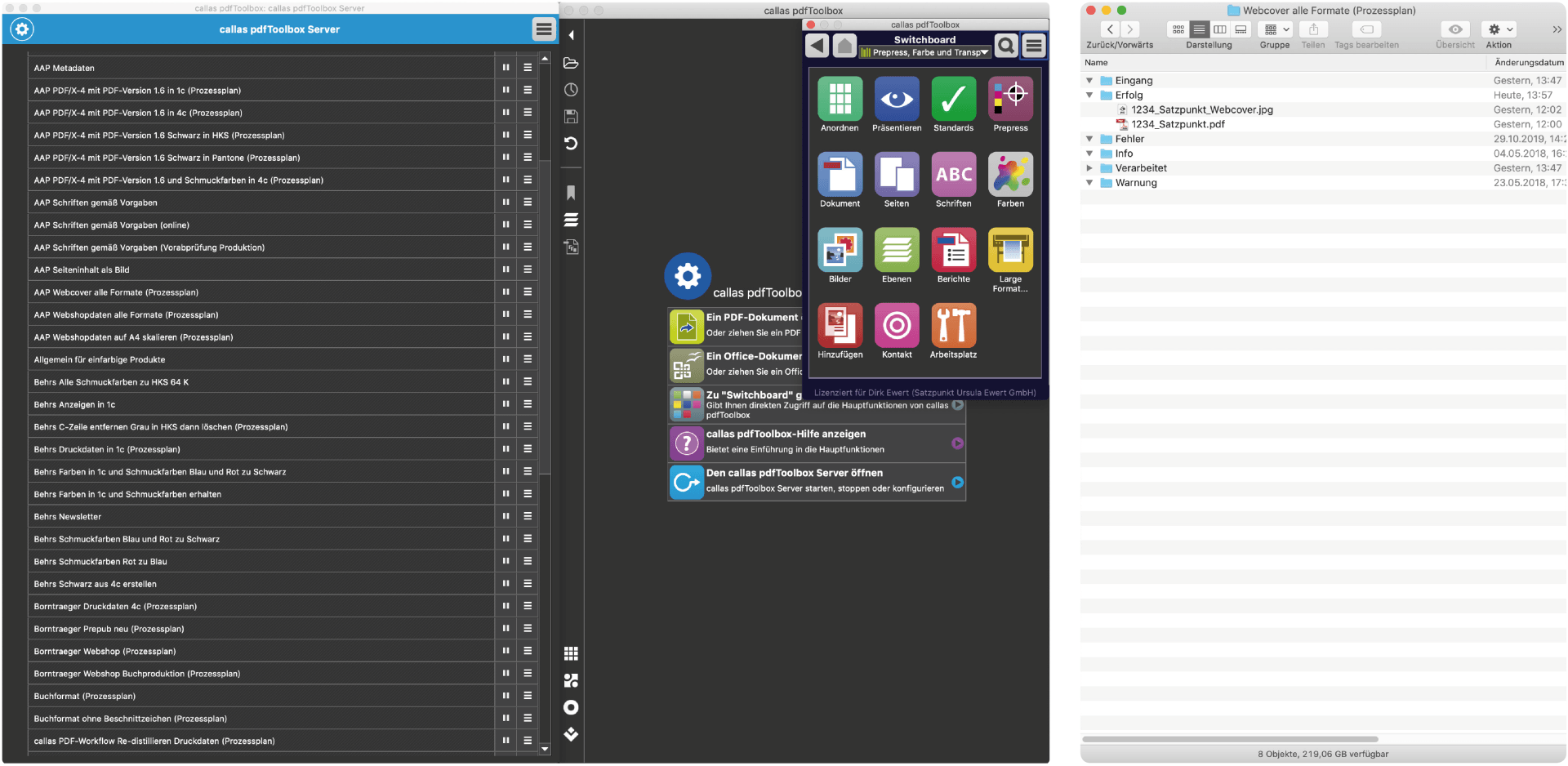Open the Prepress, Farbe und Transp dropdown
1568x766 pixels.
(x=924, y=52)
